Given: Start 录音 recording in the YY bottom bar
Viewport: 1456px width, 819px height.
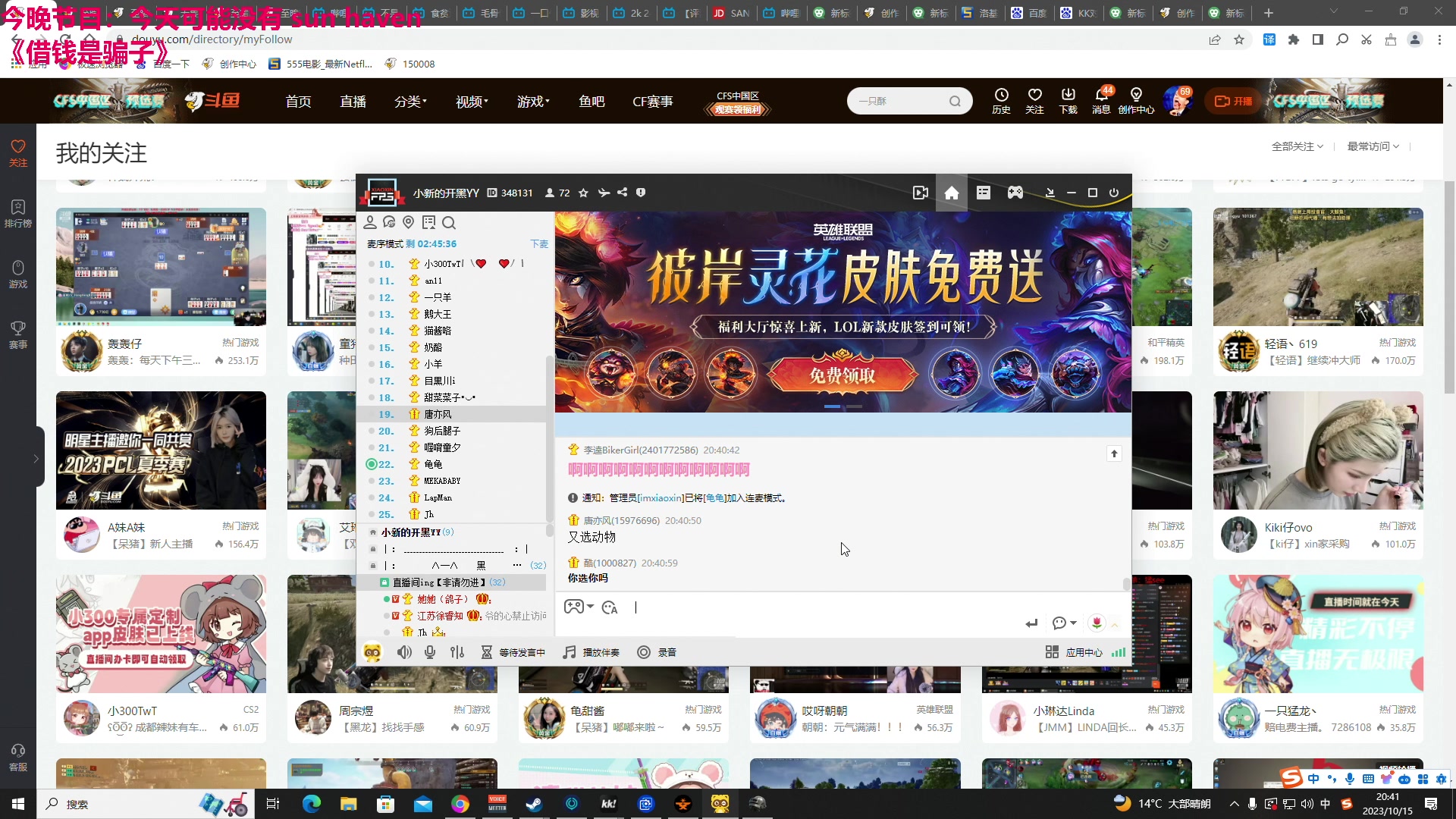Looking at the screenshot, I should 656,652.
